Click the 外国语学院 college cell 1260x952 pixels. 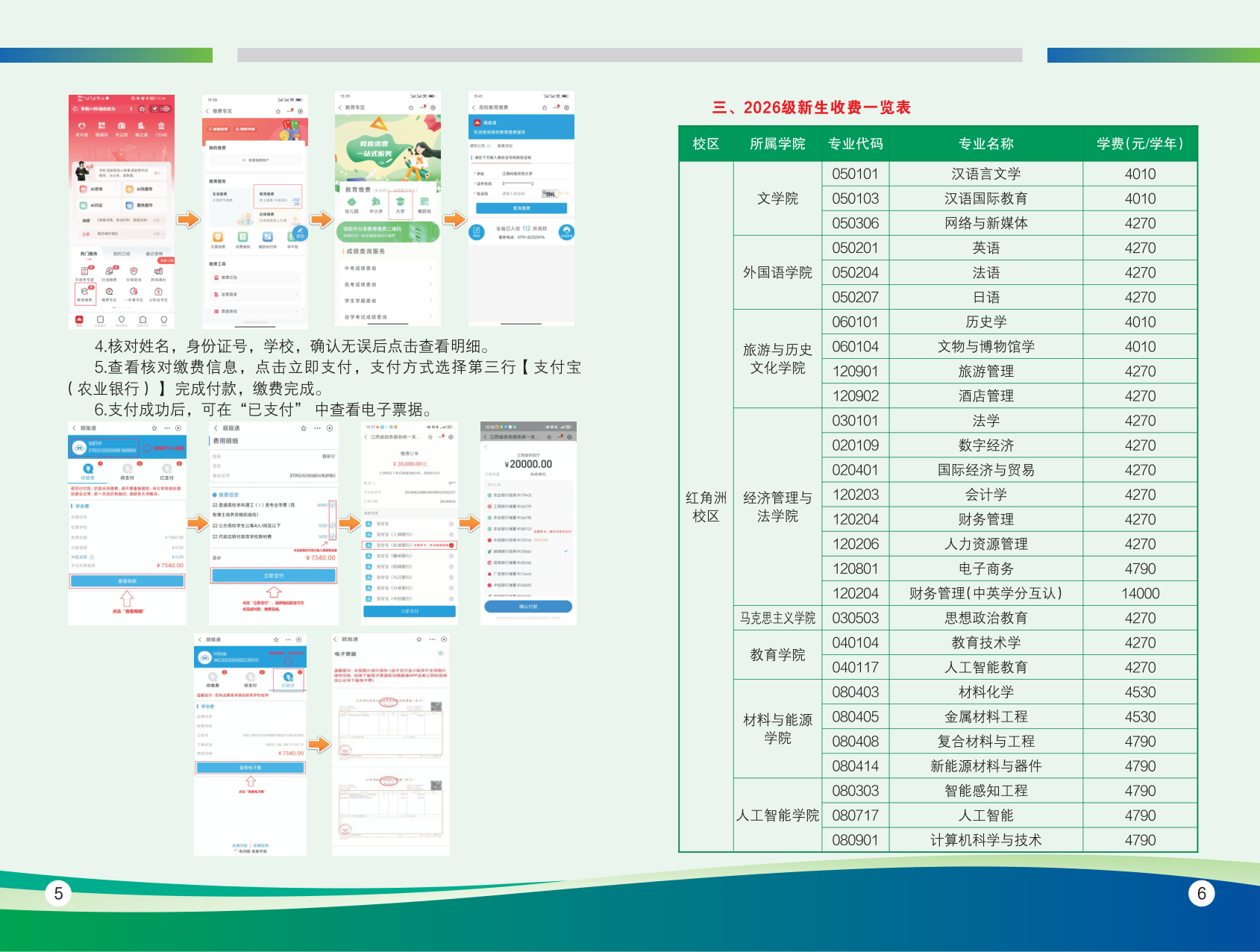(777, 272)
